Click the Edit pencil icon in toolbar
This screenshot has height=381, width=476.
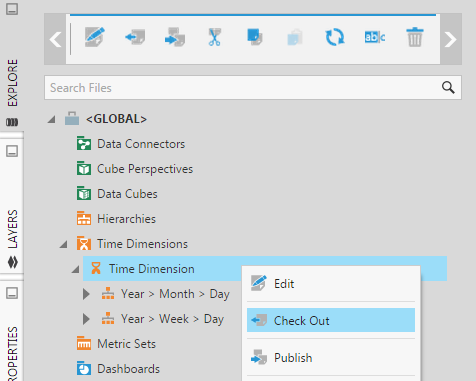point(95,37)
